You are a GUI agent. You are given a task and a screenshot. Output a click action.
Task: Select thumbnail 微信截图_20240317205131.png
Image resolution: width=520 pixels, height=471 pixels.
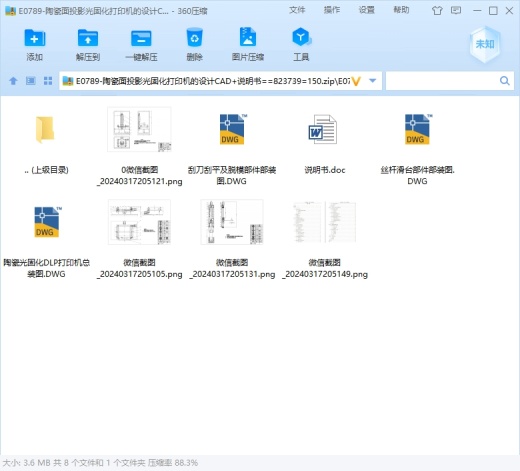pyautogui.click(x=232, y=222)
